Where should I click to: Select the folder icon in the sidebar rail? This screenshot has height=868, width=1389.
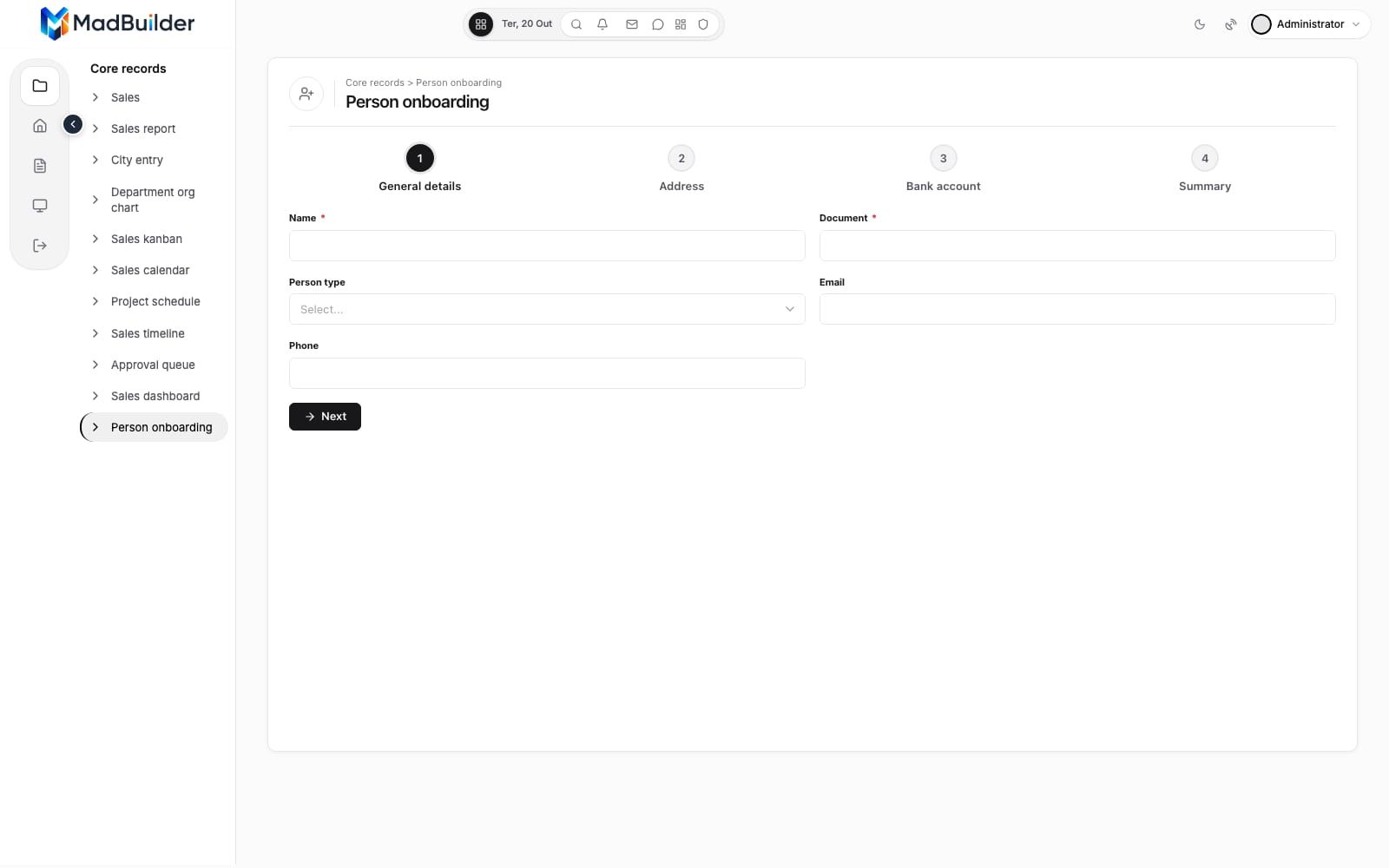(40, 86)
